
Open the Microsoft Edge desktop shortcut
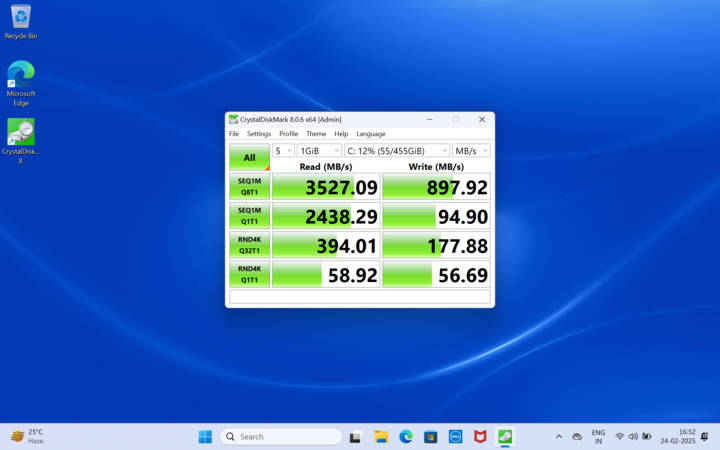pos(21,83)
